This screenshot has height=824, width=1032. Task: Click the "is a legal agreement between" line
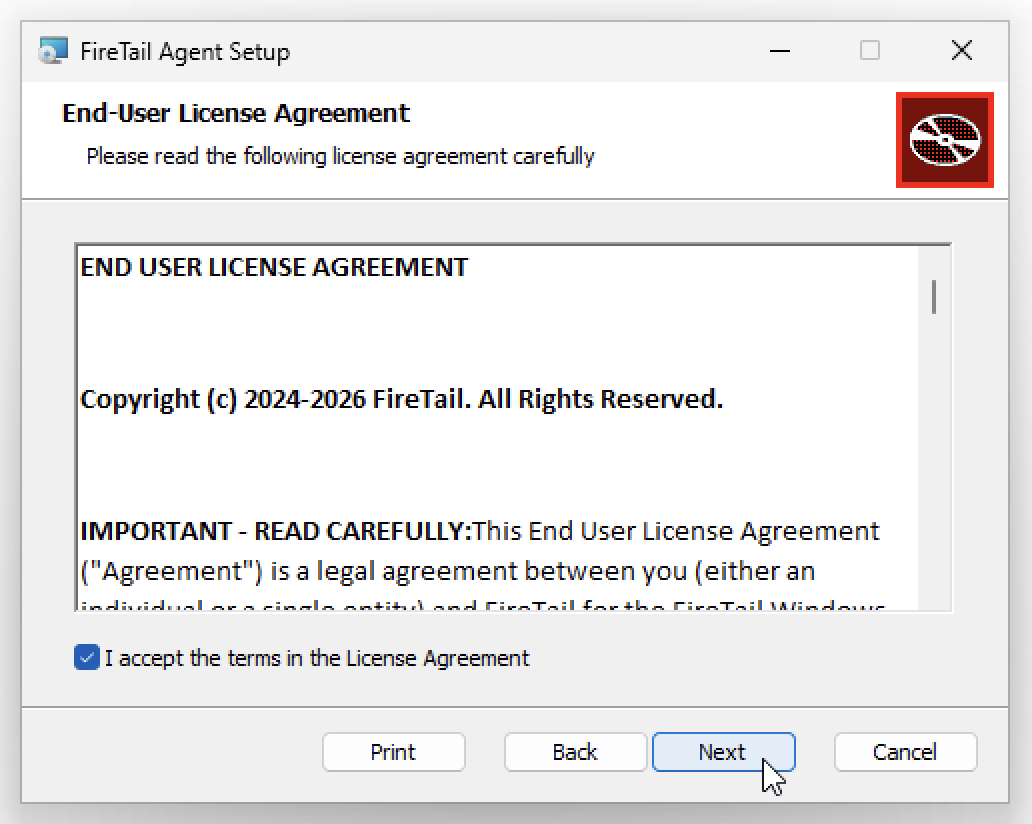pyautogui.click(x=447, y=571)
